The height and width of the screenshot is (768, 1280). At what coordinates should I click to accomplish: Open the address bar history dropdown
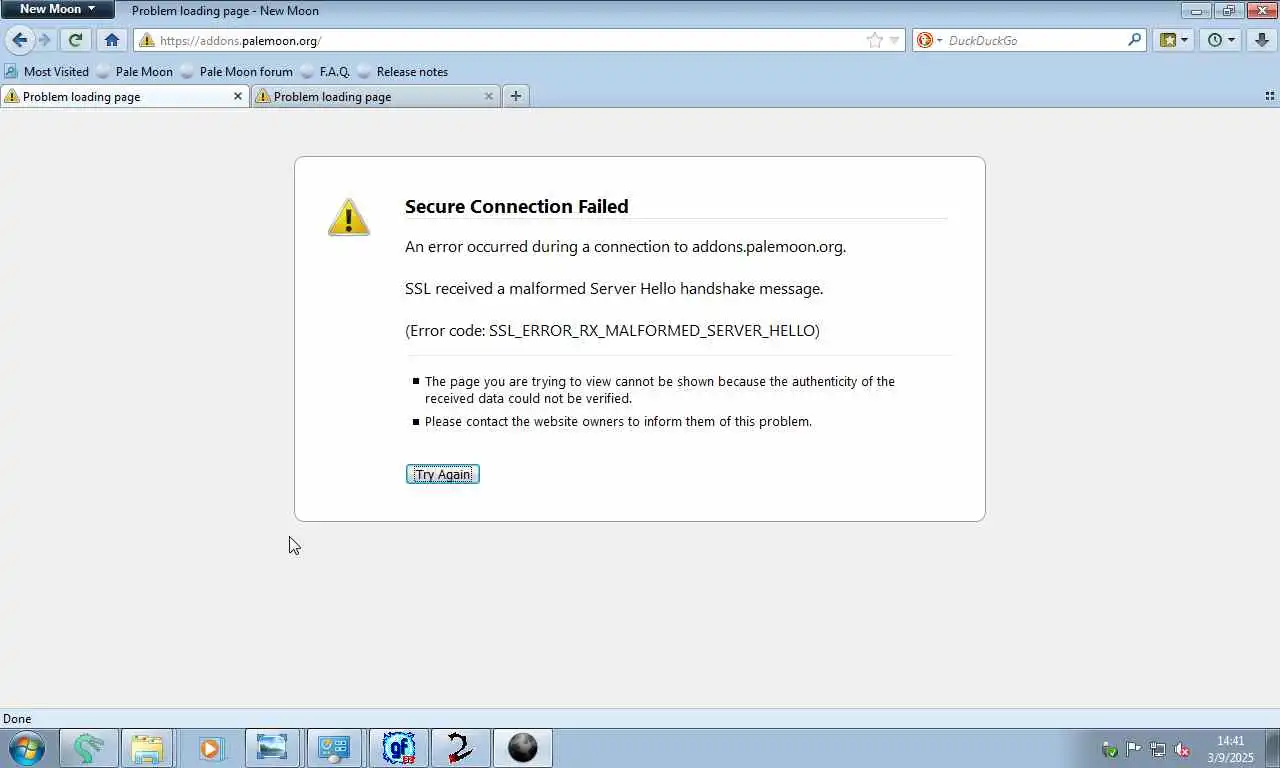[x=895, y=41]
